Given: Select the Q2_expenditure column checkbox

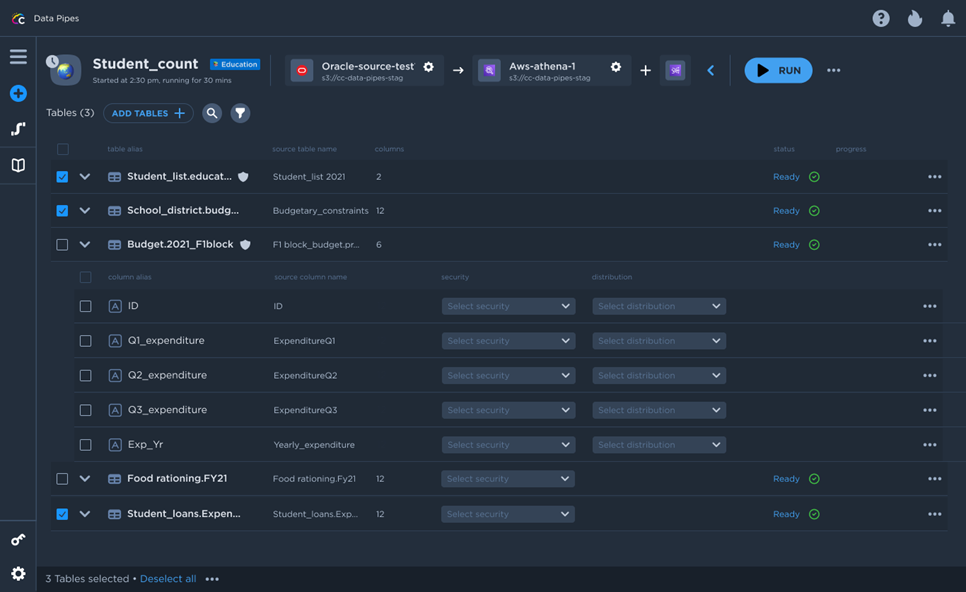Looking at the screenshot, I should (86, 376).
